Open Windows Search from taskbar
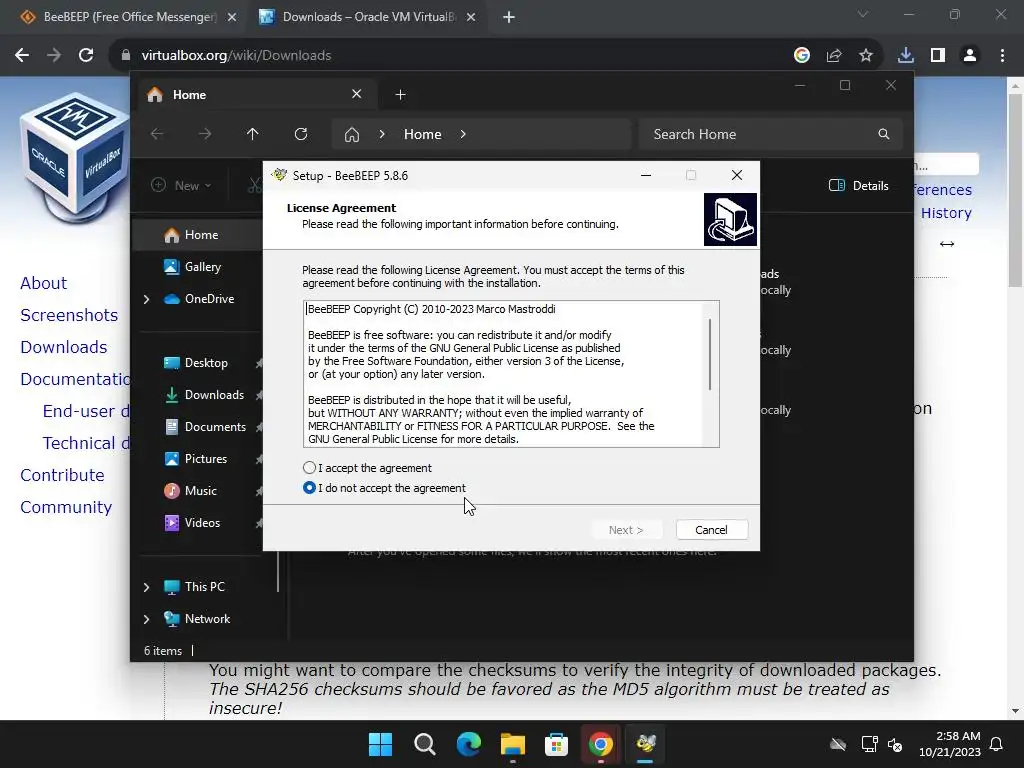Image resolution: width=1024 pixels, height=768 pixels. [x=424, y=744]
